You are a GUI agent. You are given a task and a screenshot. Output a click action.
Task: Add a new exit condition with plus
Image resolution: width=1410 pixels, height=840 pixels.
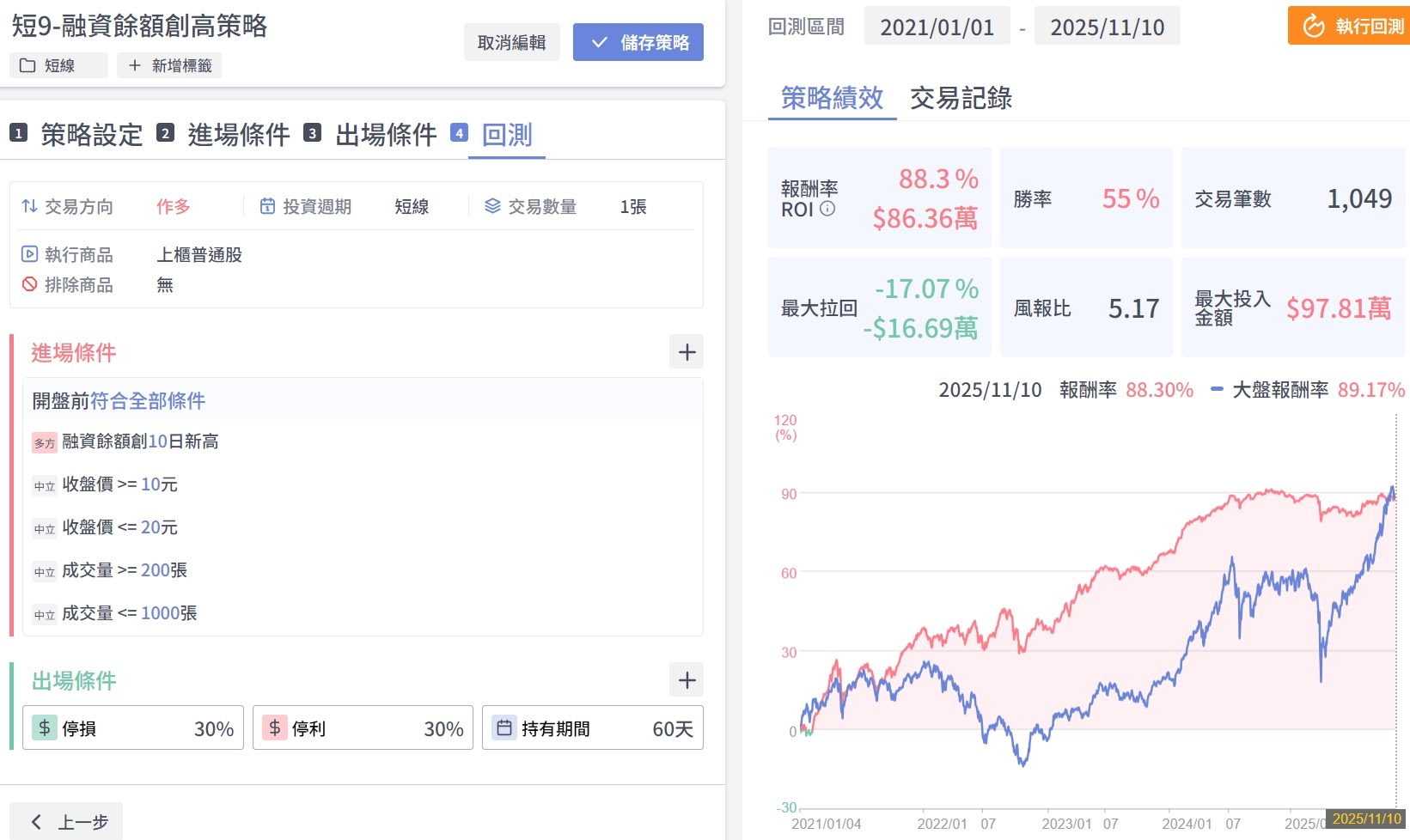(687, 680)
